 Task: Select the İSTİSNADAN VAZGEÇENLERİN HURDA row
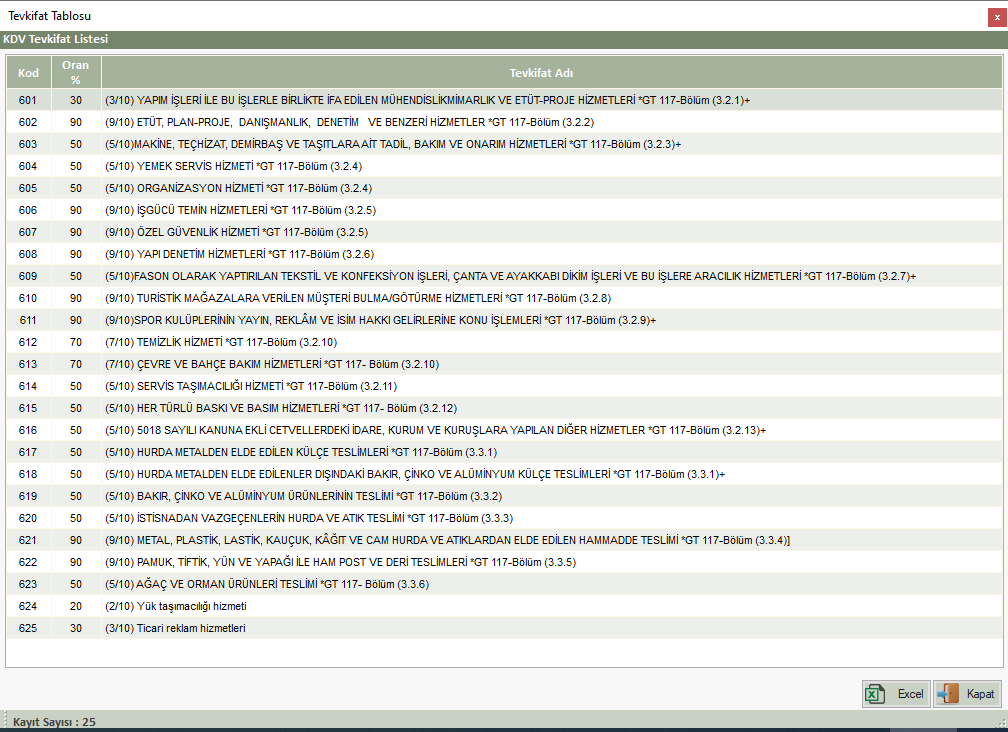505,518
